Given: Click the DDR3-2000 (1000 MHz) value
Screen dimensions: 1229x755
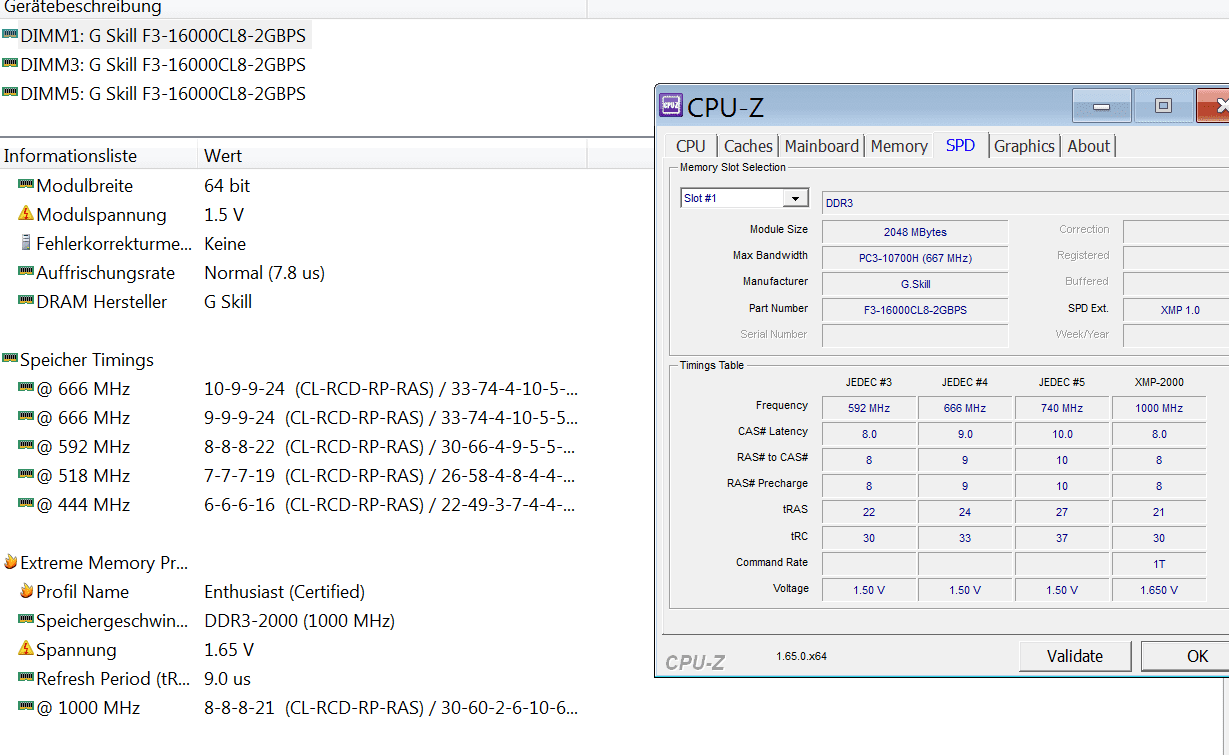Looking at the screenshot, I should point(299,620).
